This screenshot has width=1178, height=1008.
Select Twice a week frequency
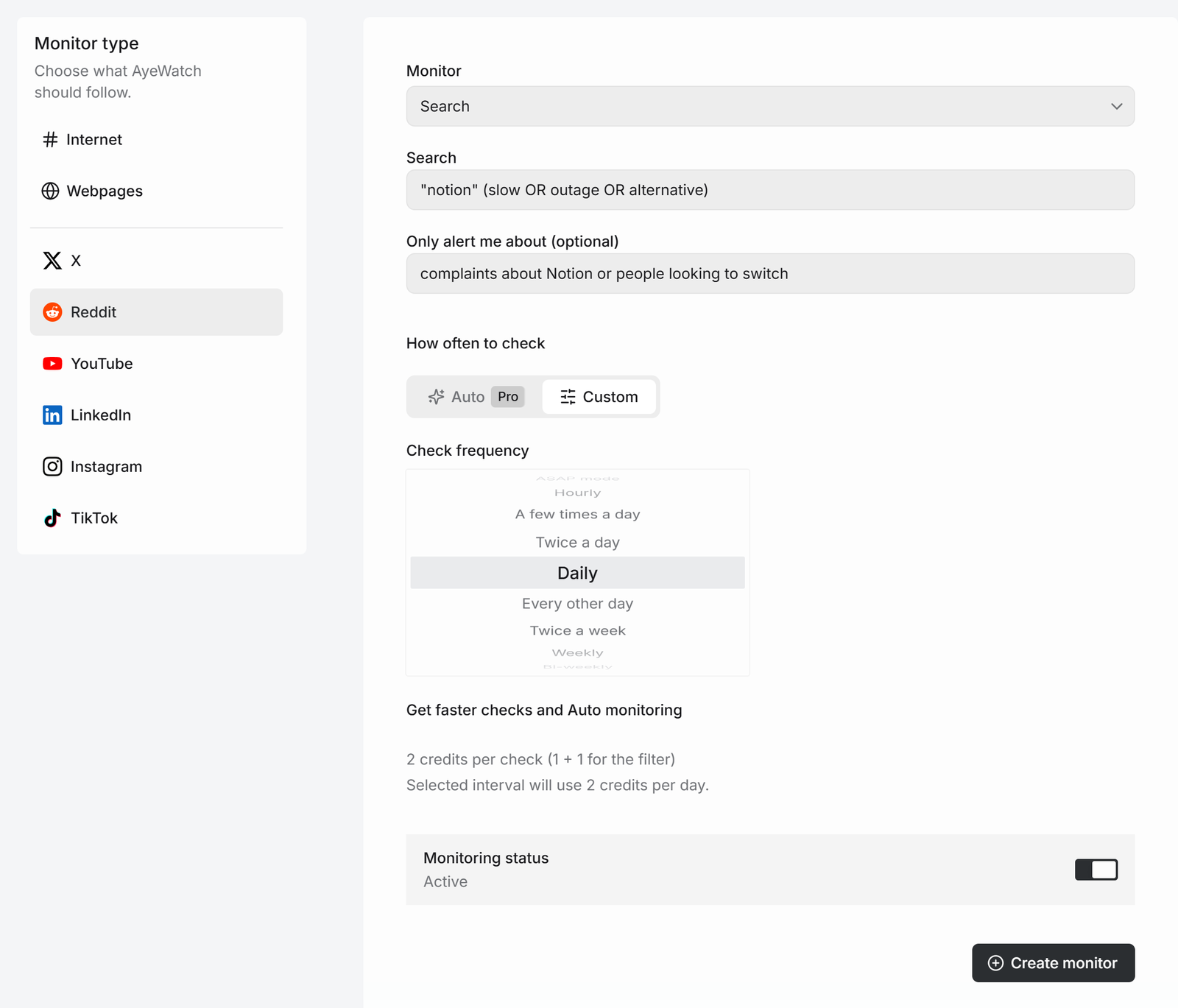pyautogui.click(x=577, y=631)
